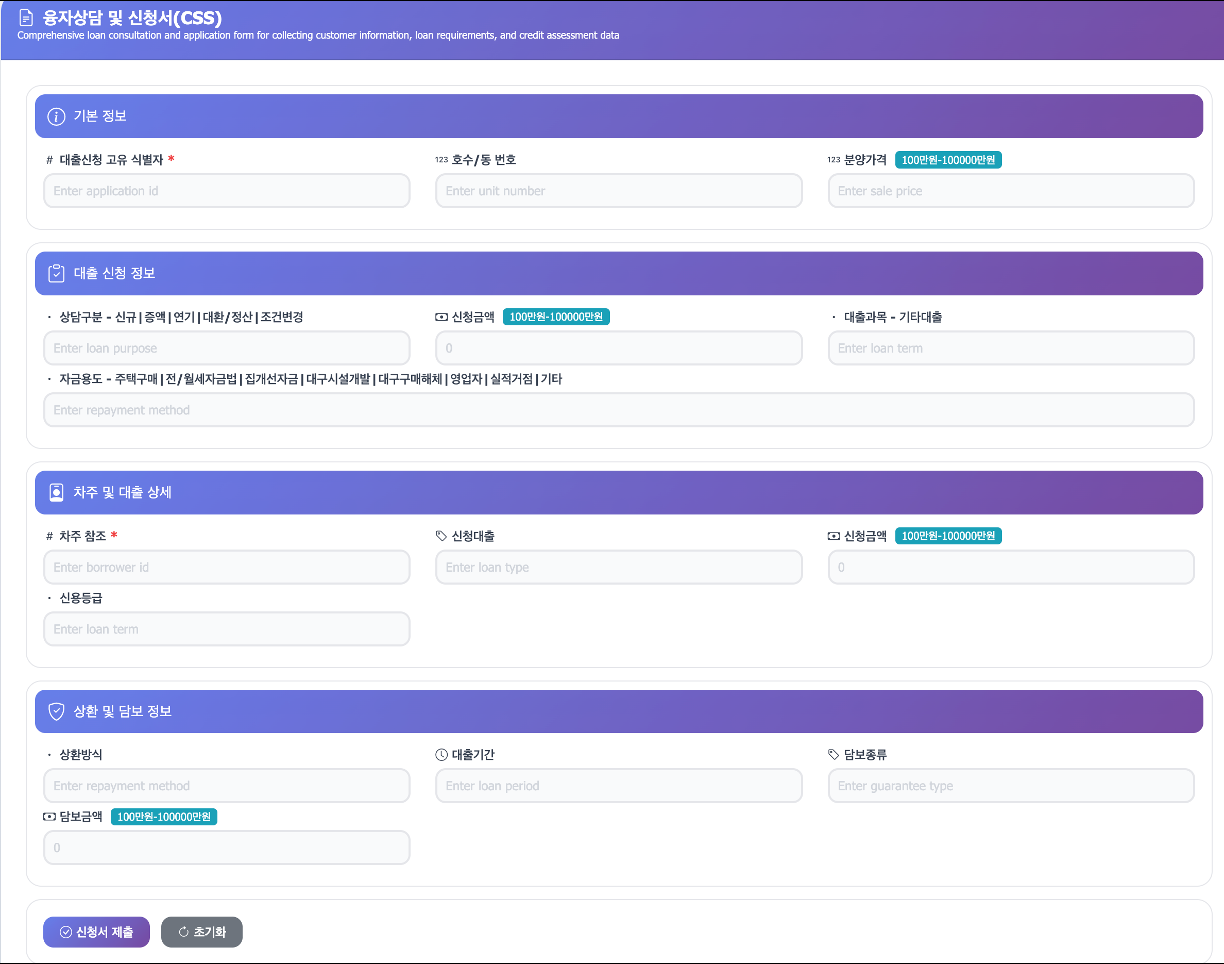Click the 신용등급 input field
This screenshot has height=964, width=1224.
pyautogui.click(x=227, y=629)
